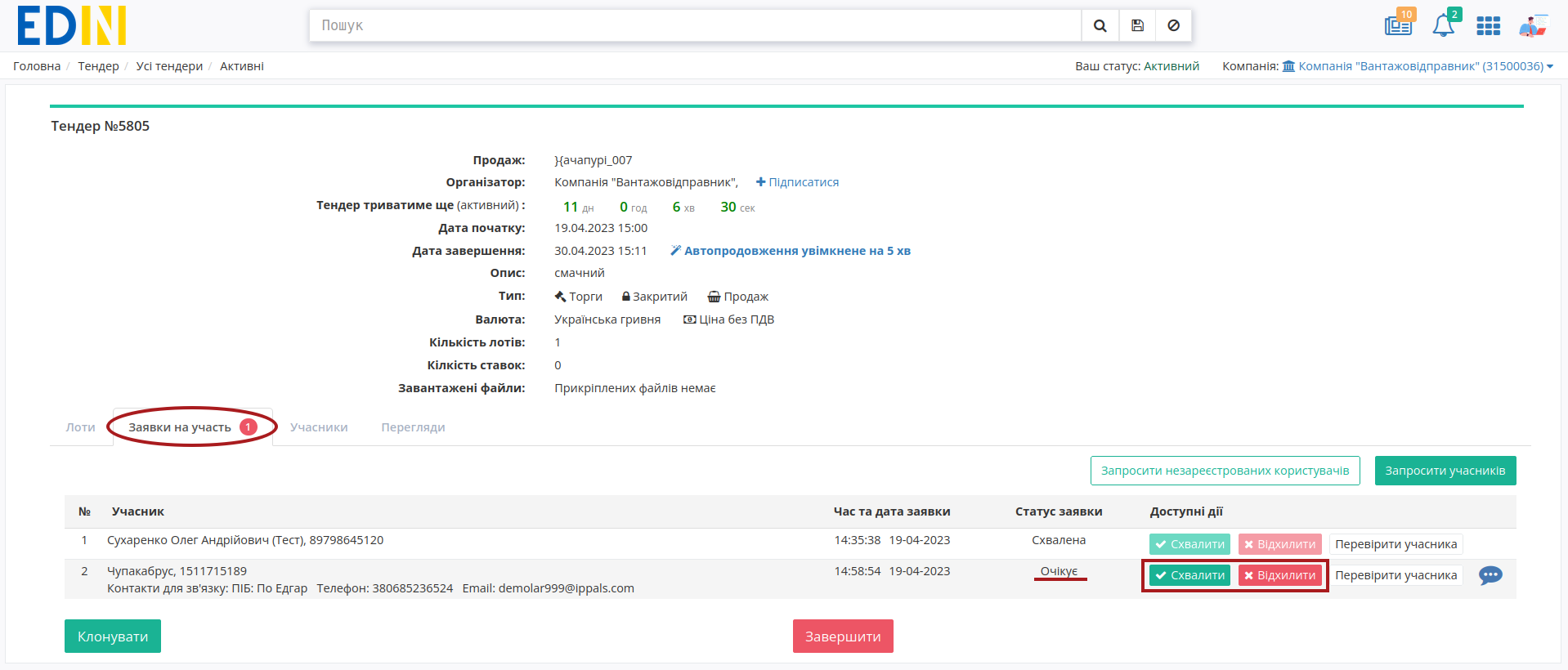Viewport: 1568px width, 670px height.
Task: Switch to the Лоти tab
Action: click(x=80, y=427)
